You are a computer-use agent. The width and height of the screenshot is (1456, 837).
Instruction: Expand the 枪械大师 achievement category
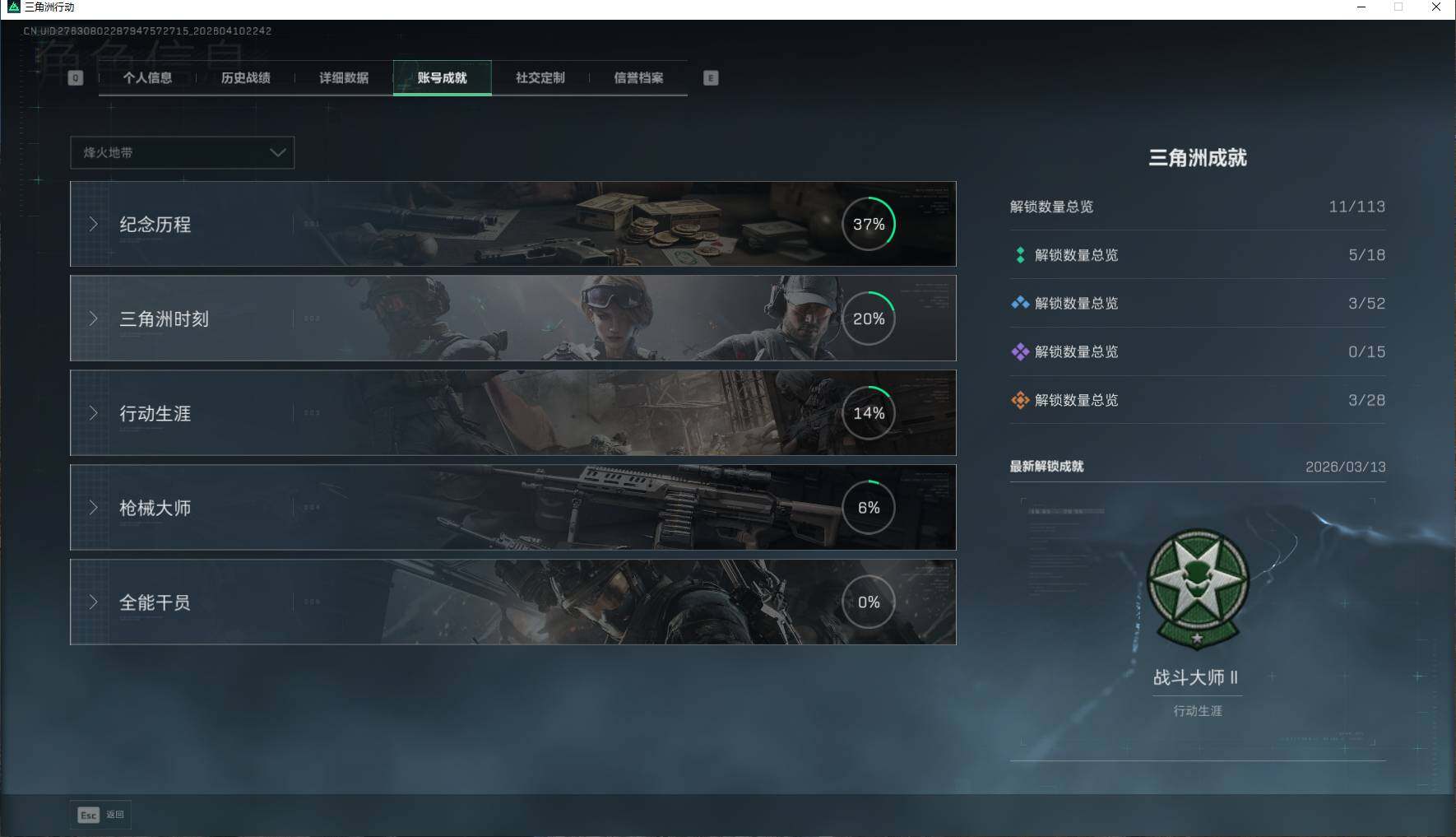(x=512, y=508)
